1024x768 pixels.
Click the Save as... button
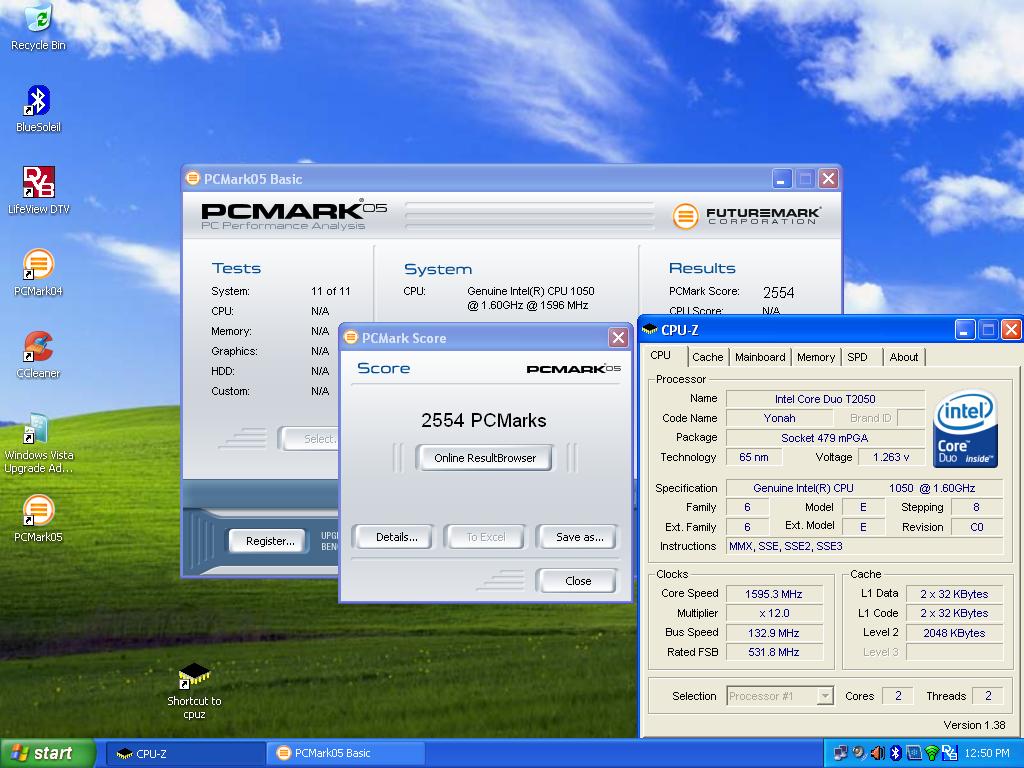[579, 537]
